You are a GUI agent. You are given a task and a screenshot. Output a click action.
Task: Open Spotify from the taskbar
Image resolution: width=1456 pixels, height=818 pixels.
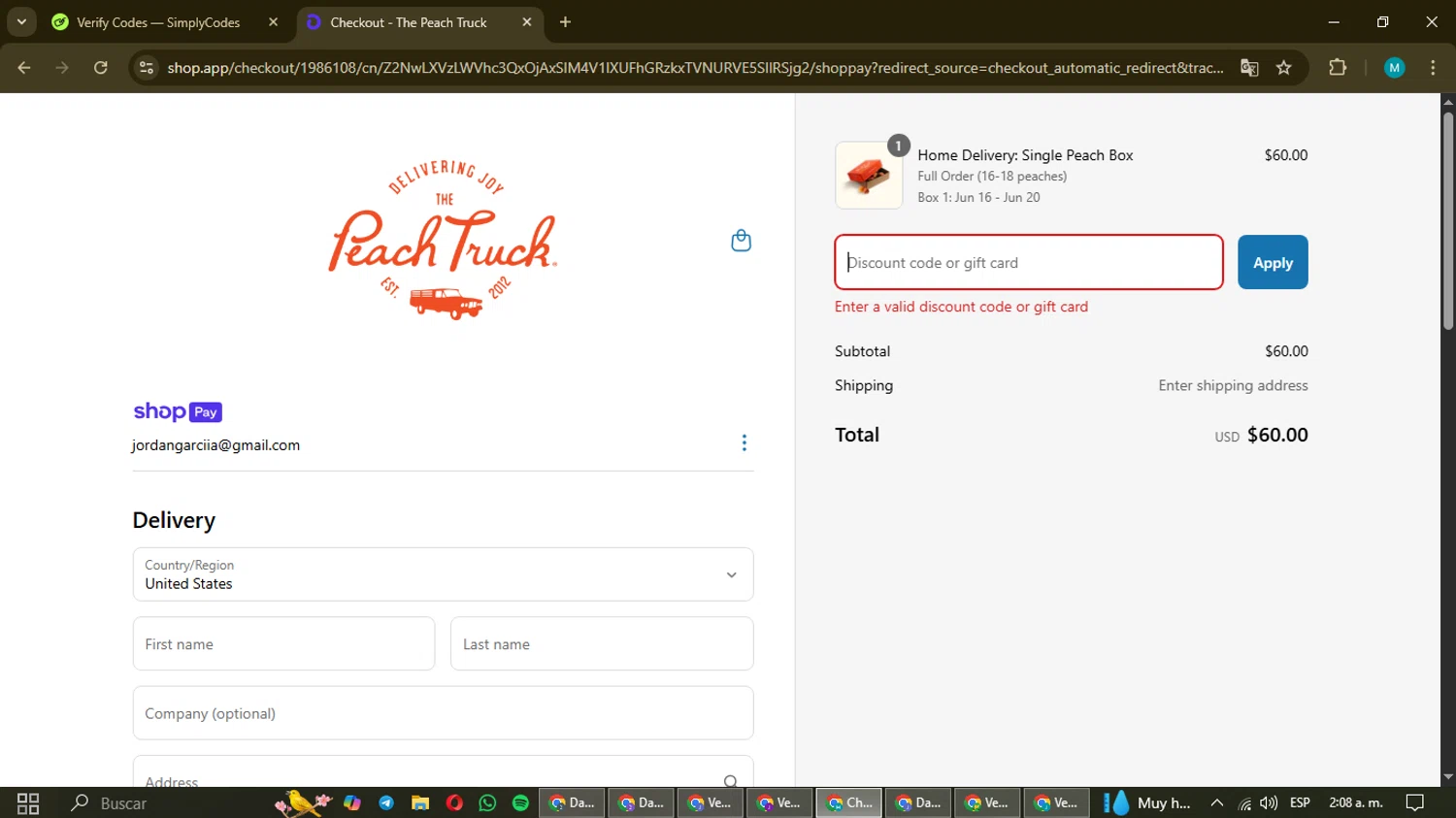(520, 802)
